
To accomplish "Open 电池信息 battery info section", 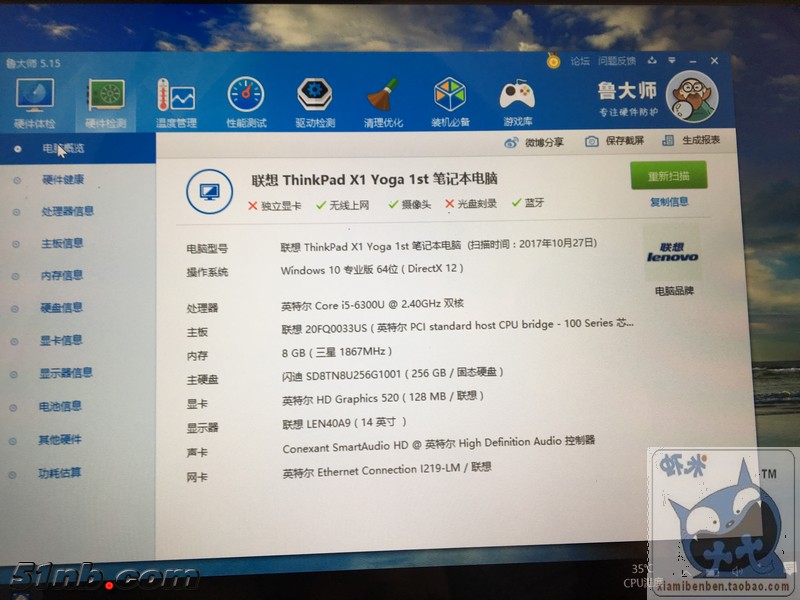I will pos(61,407).
